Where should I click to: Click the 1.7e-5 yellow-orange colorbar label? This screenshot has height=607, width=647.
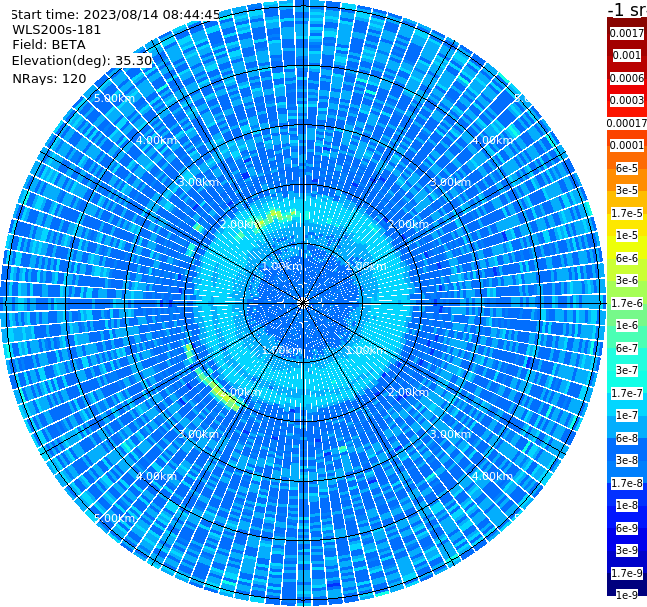[x=626, y=213]
